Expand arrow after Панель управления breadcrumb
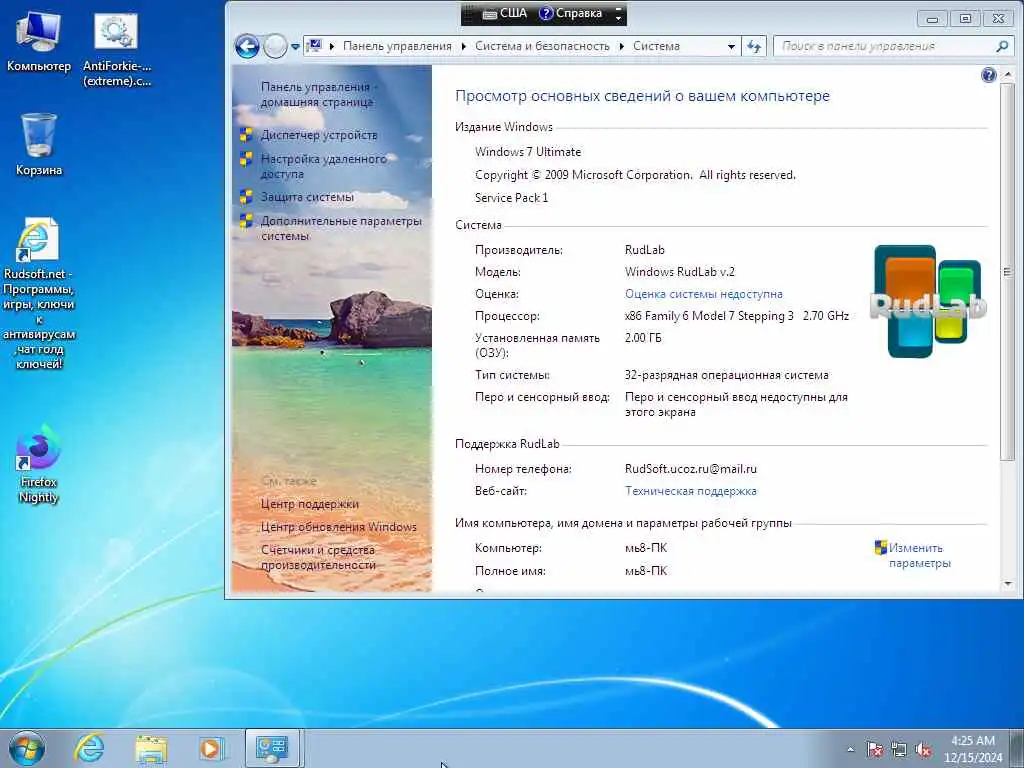Image resolution: width=1024 pixels, height=768 pixels. (464, 46)
